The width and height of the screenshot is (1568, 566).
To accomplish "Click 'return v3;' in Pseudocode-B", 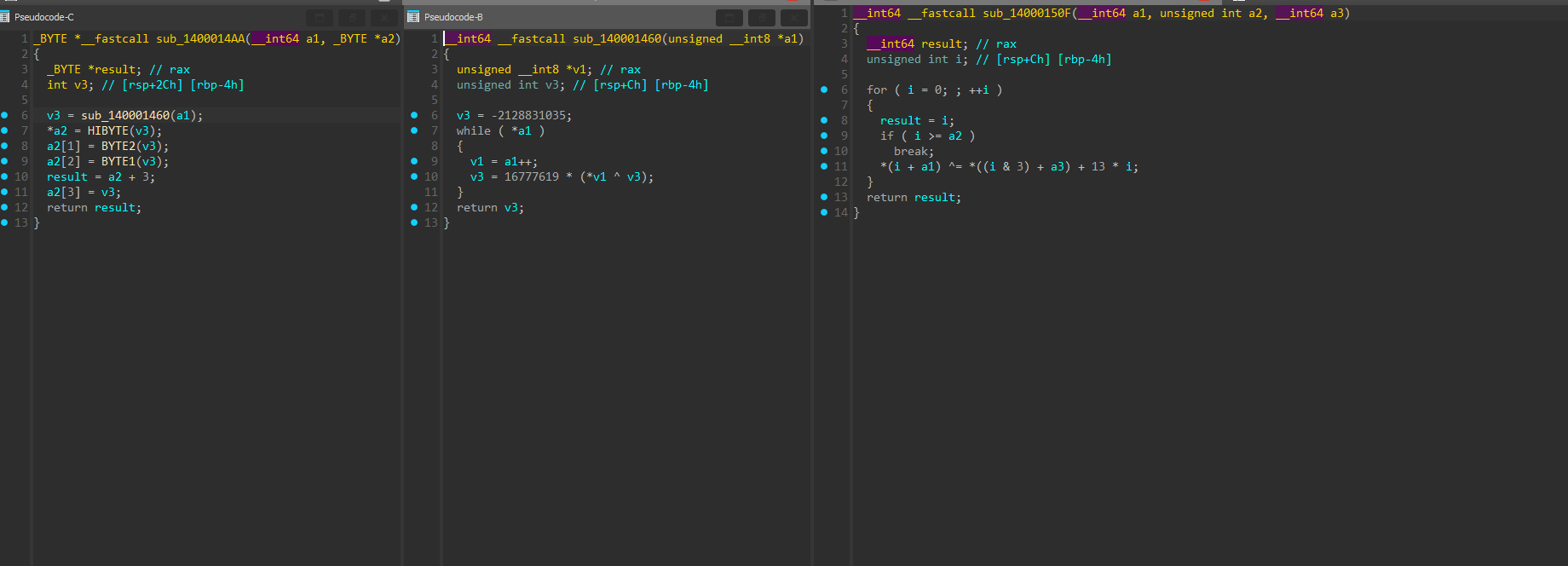I will 490,207.
